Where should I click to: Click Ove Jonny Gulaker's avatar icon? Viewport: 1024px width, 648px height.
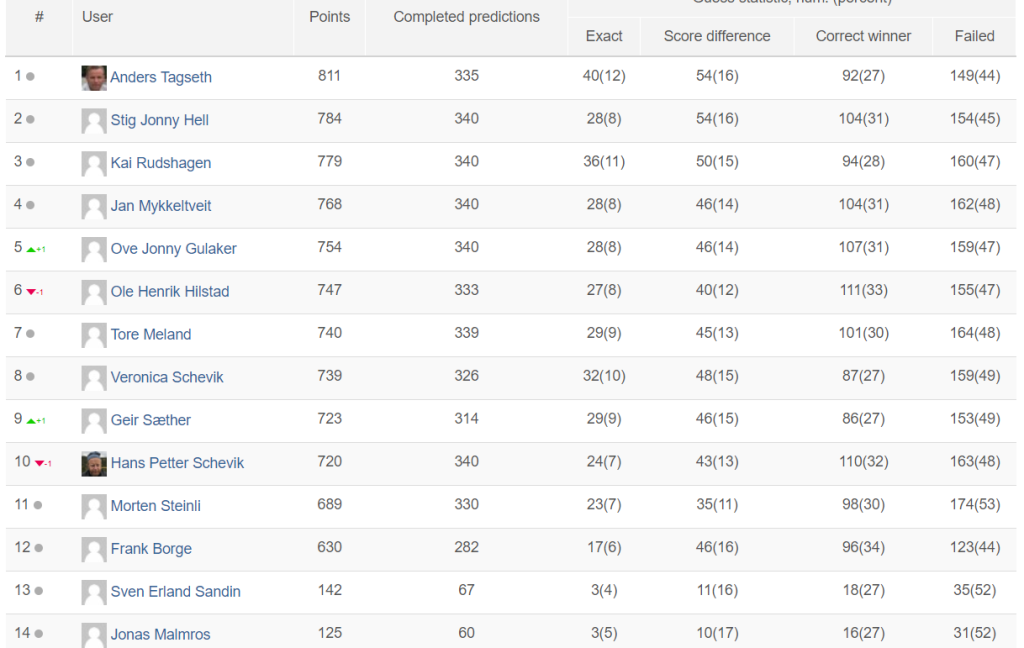(x=94, y=249)
